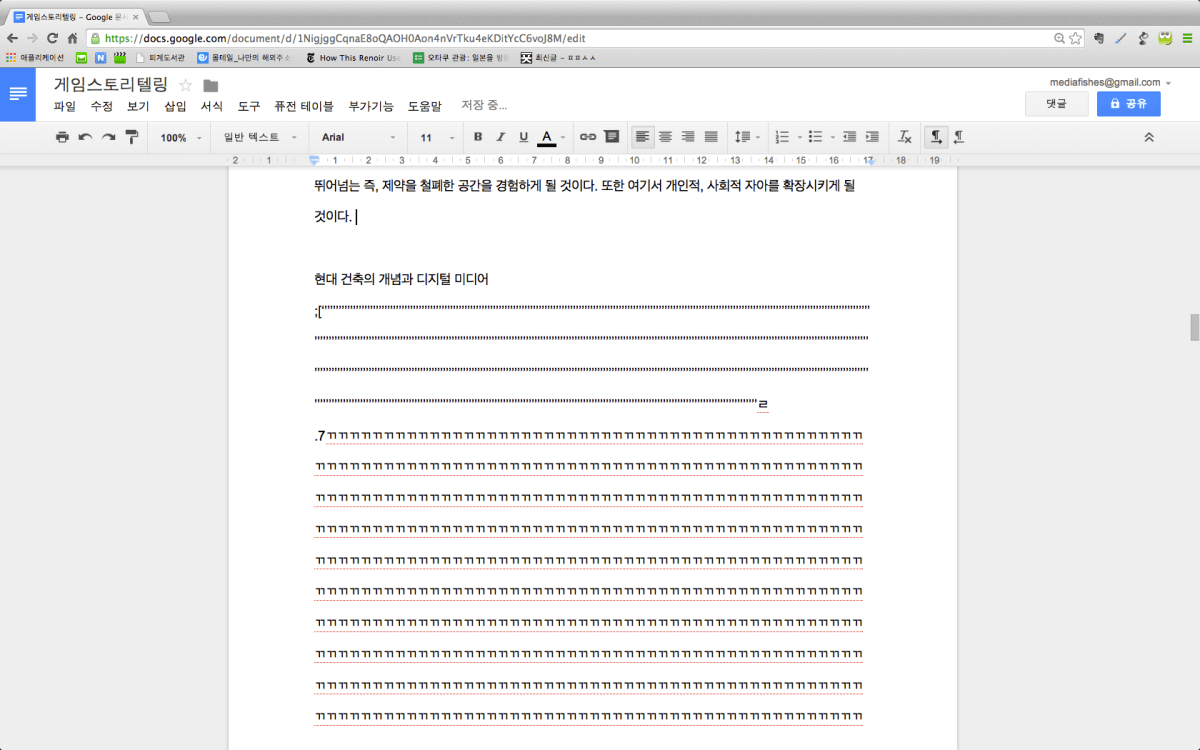This screenshot has width=1200, height=750.
Task: Add a comment using toolbar icon
Action: click(x=612, y=137)
